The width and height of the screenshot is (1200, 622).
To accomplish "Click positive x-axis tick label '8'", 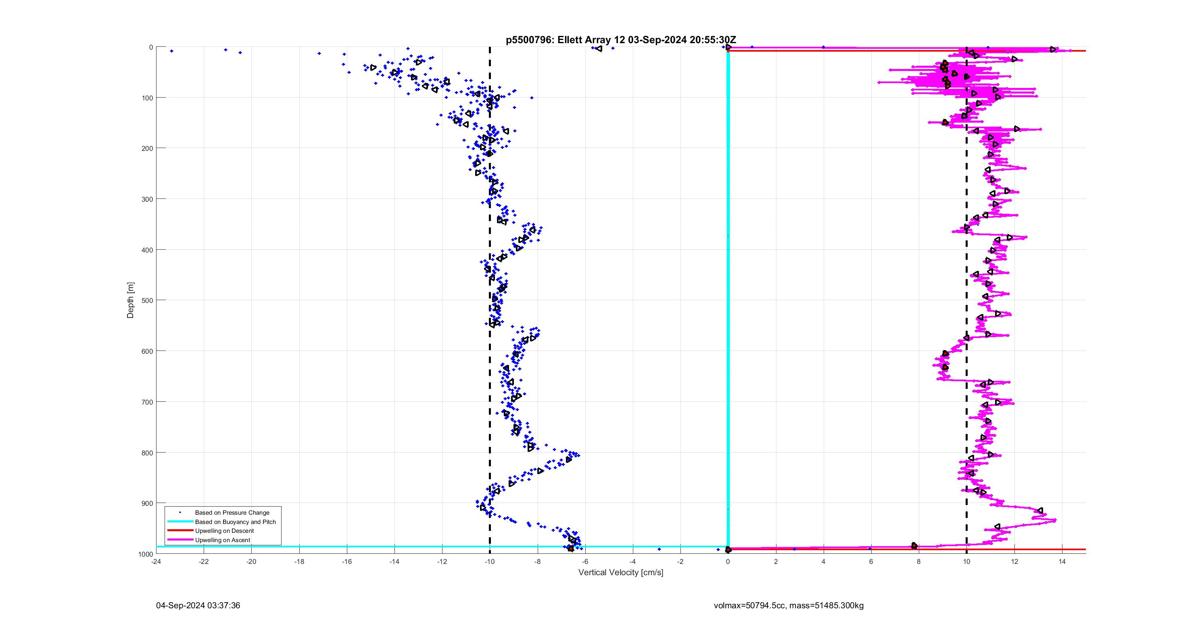I will [919, 561].
